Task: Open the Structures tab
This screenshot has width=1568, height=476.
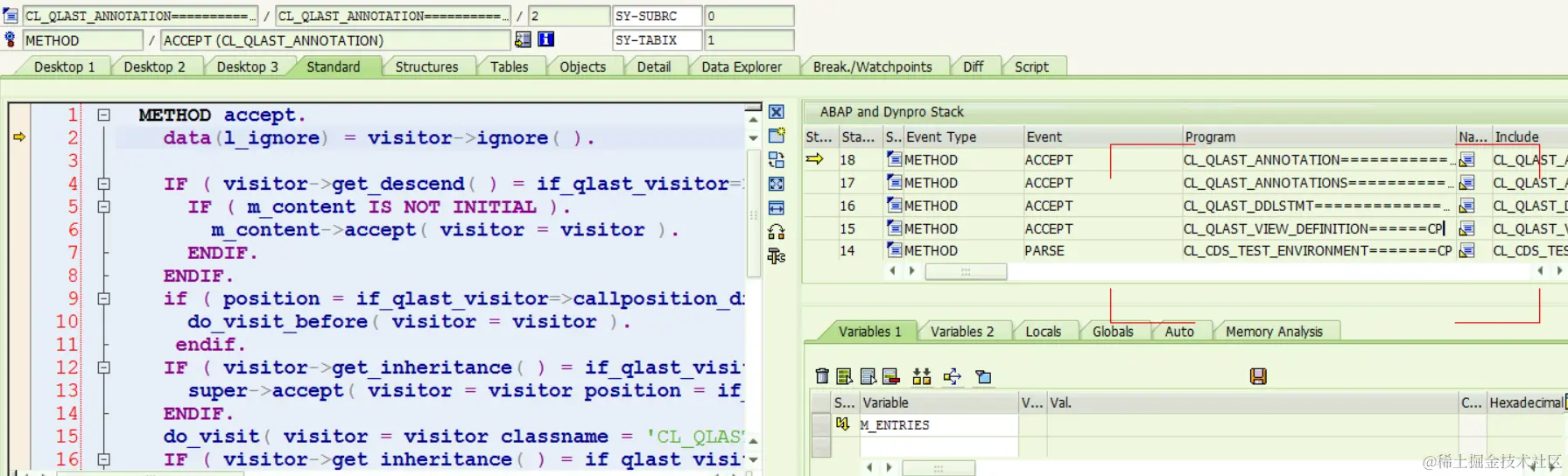Action: 426,66
